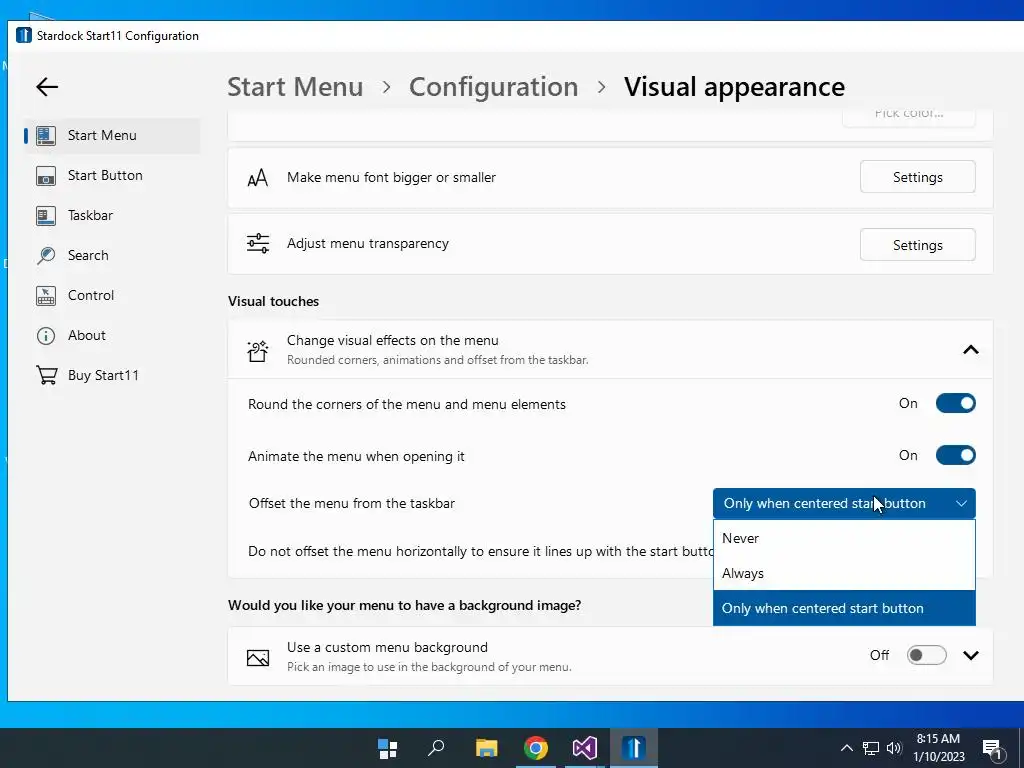Image resolution: width=1024 pixels, height=768 pixels.
Task: Open Search settings in the sidebar
Action: click(x=112, y=255)
